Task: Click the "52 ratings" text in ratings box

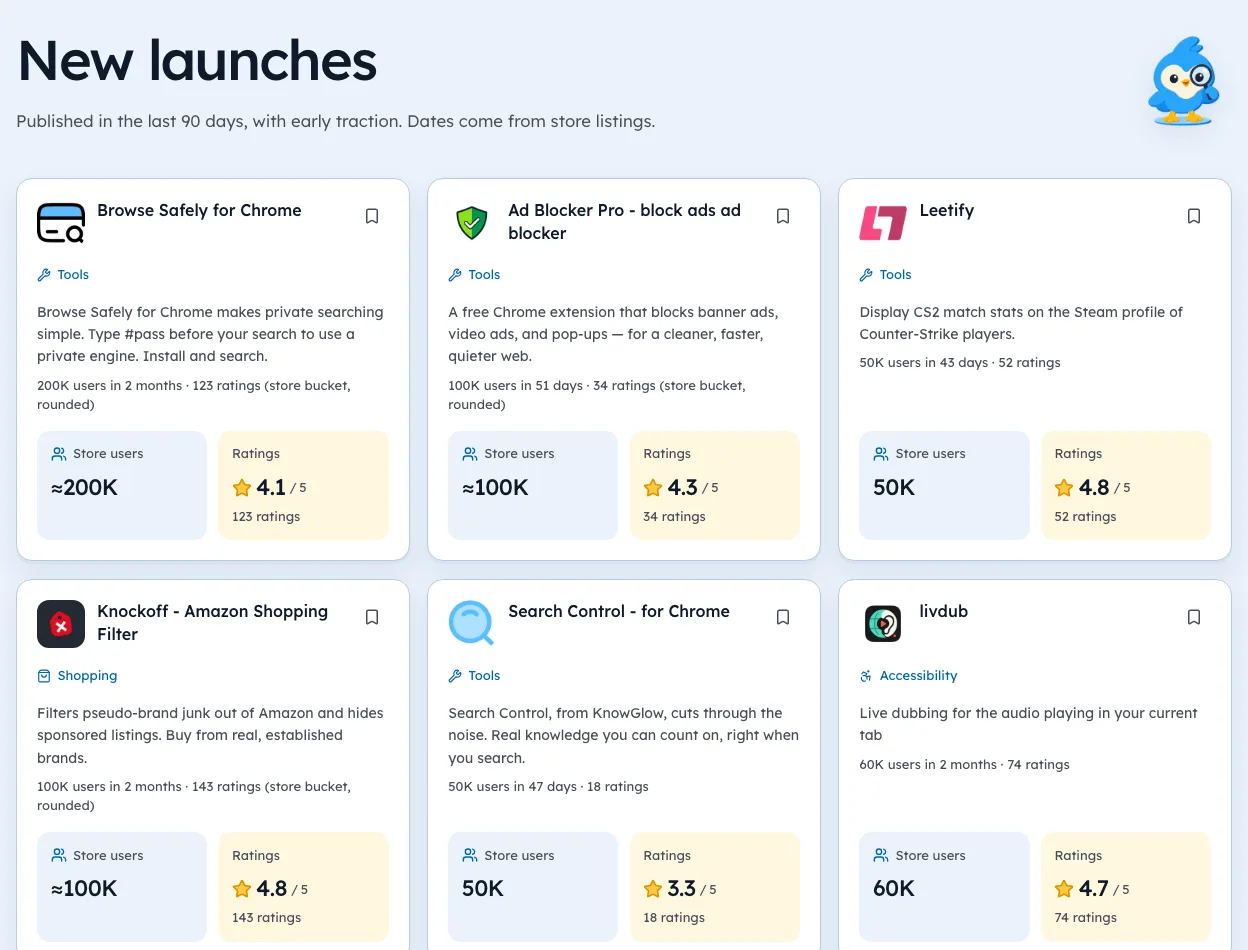Action: pyautogui.click(x=1085, y=517)
